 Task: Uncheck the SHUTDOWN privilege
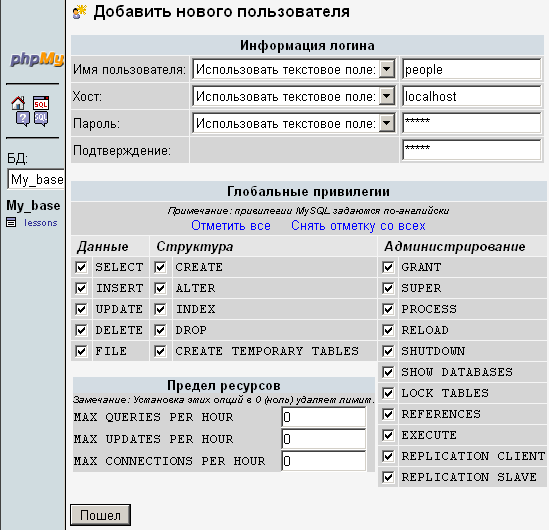pos(388,351)
